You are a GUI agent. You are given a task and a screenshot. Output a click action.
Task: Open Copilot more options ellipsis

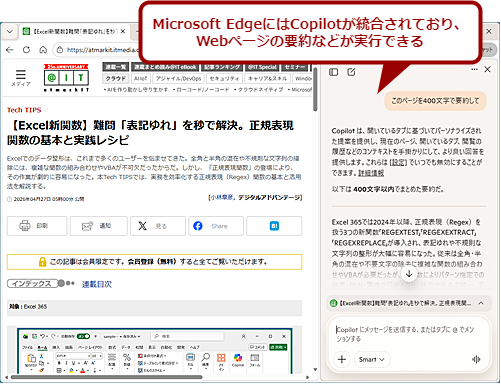point(474,69)
